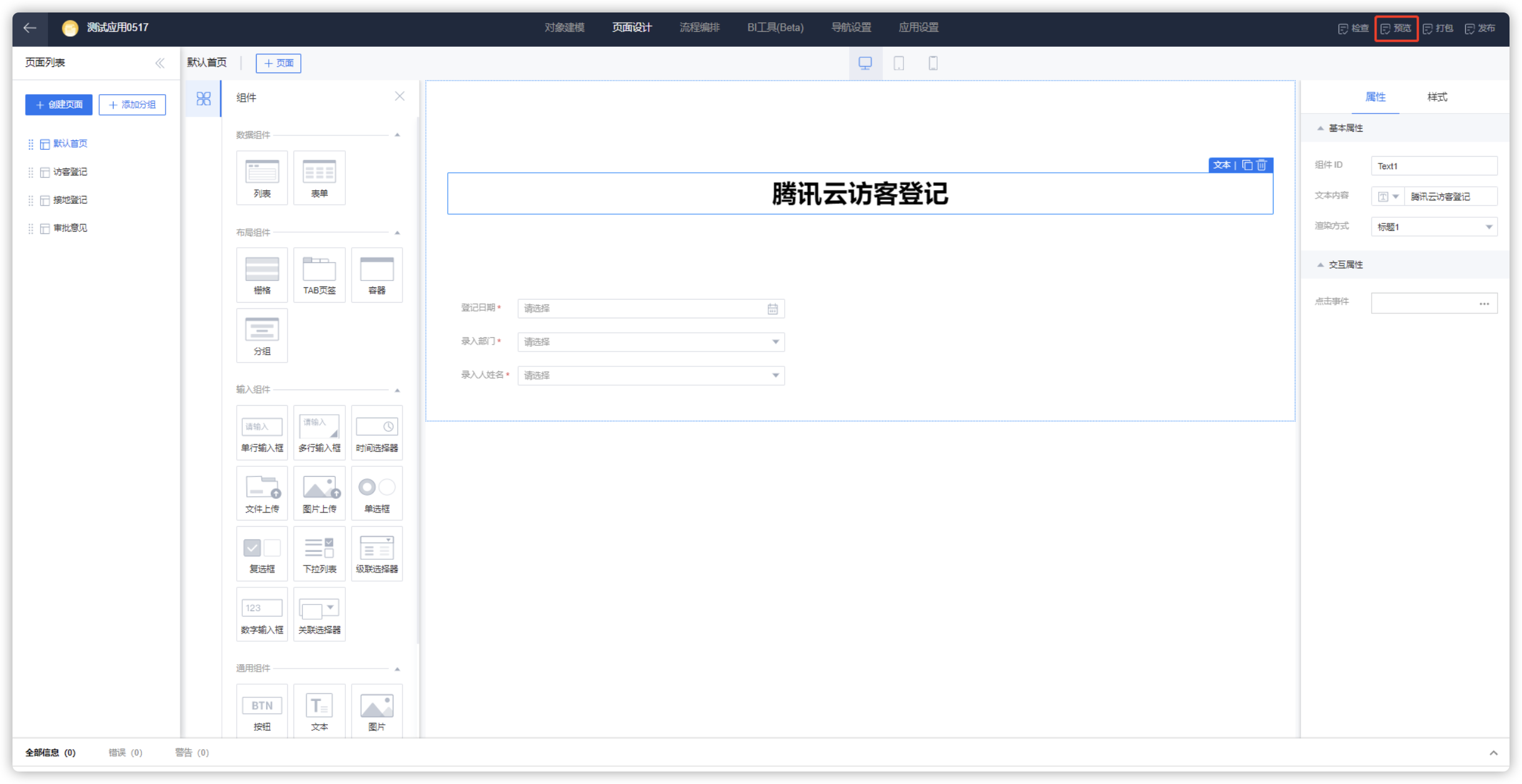Delete the selected text component

[x=1262, y=165]
